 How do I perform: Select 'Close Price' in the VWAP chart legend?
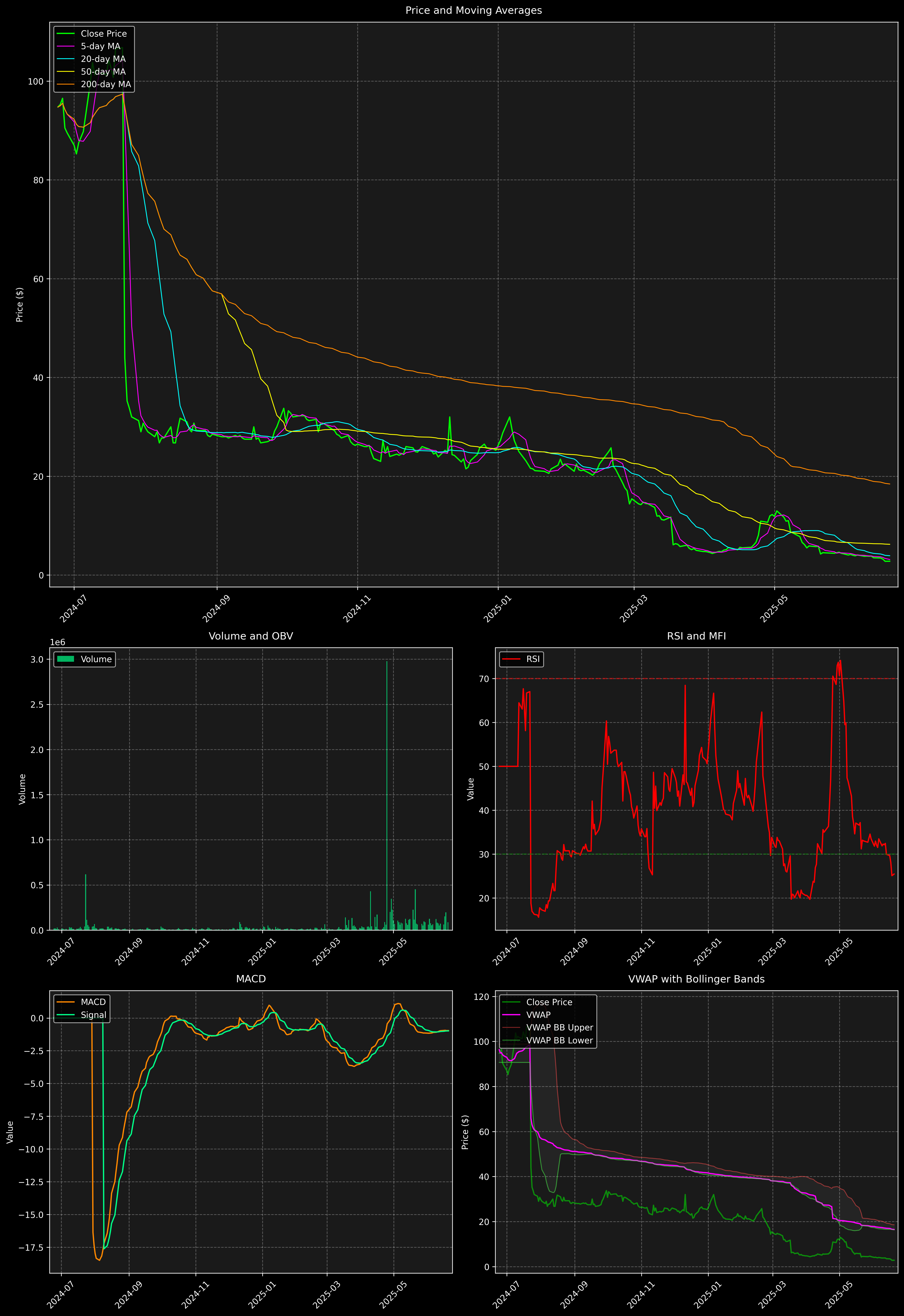(549, 1002)
